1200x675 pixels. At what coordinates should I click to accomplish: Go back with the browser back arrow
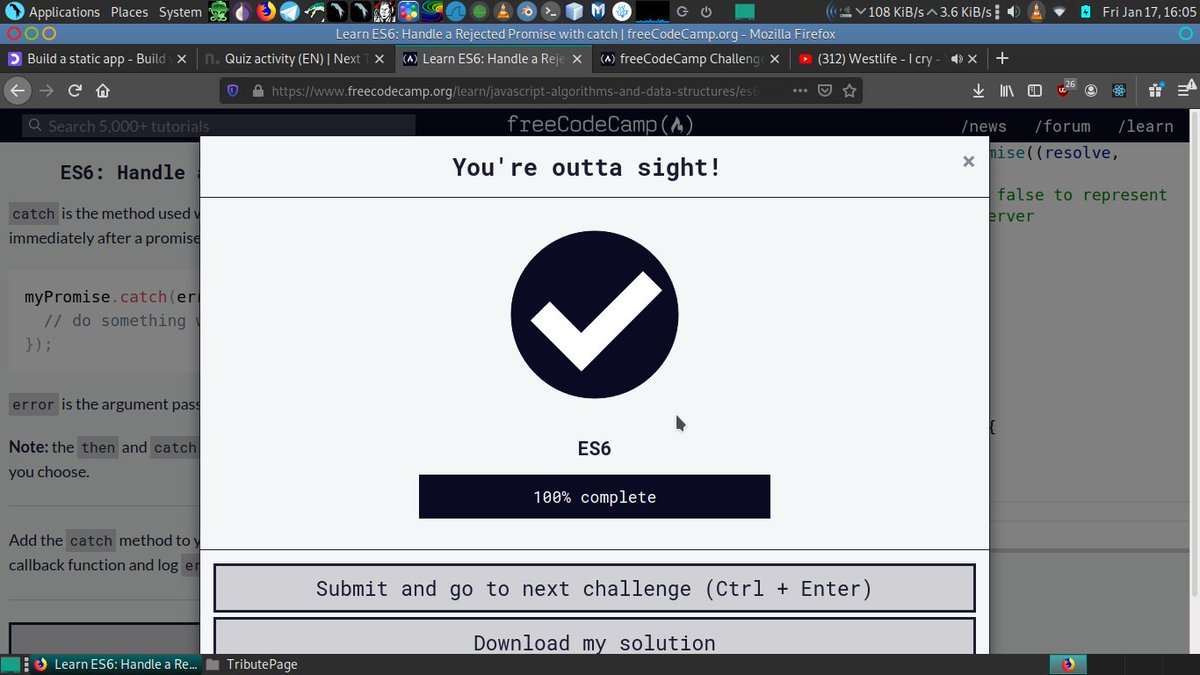coord(17,91)
